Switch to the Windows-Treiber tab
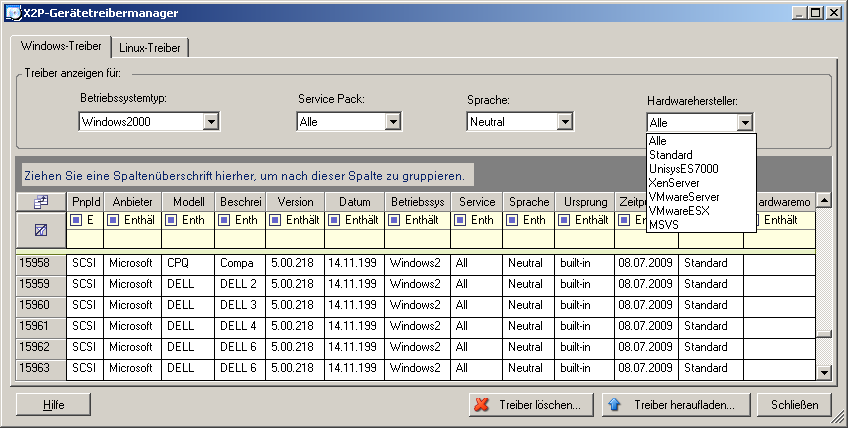The height and width of the screenshot is (428, 848). coord(61,46)
